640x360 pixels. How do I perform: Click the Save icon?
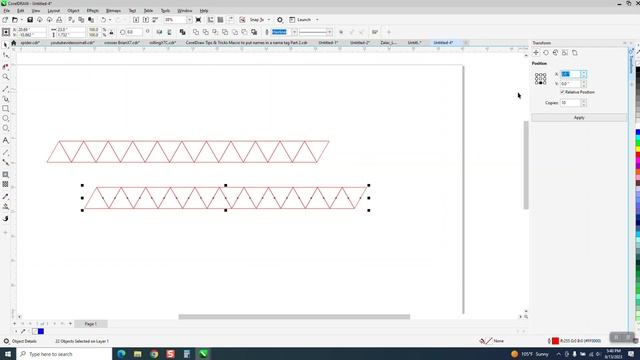click(30, 20)
